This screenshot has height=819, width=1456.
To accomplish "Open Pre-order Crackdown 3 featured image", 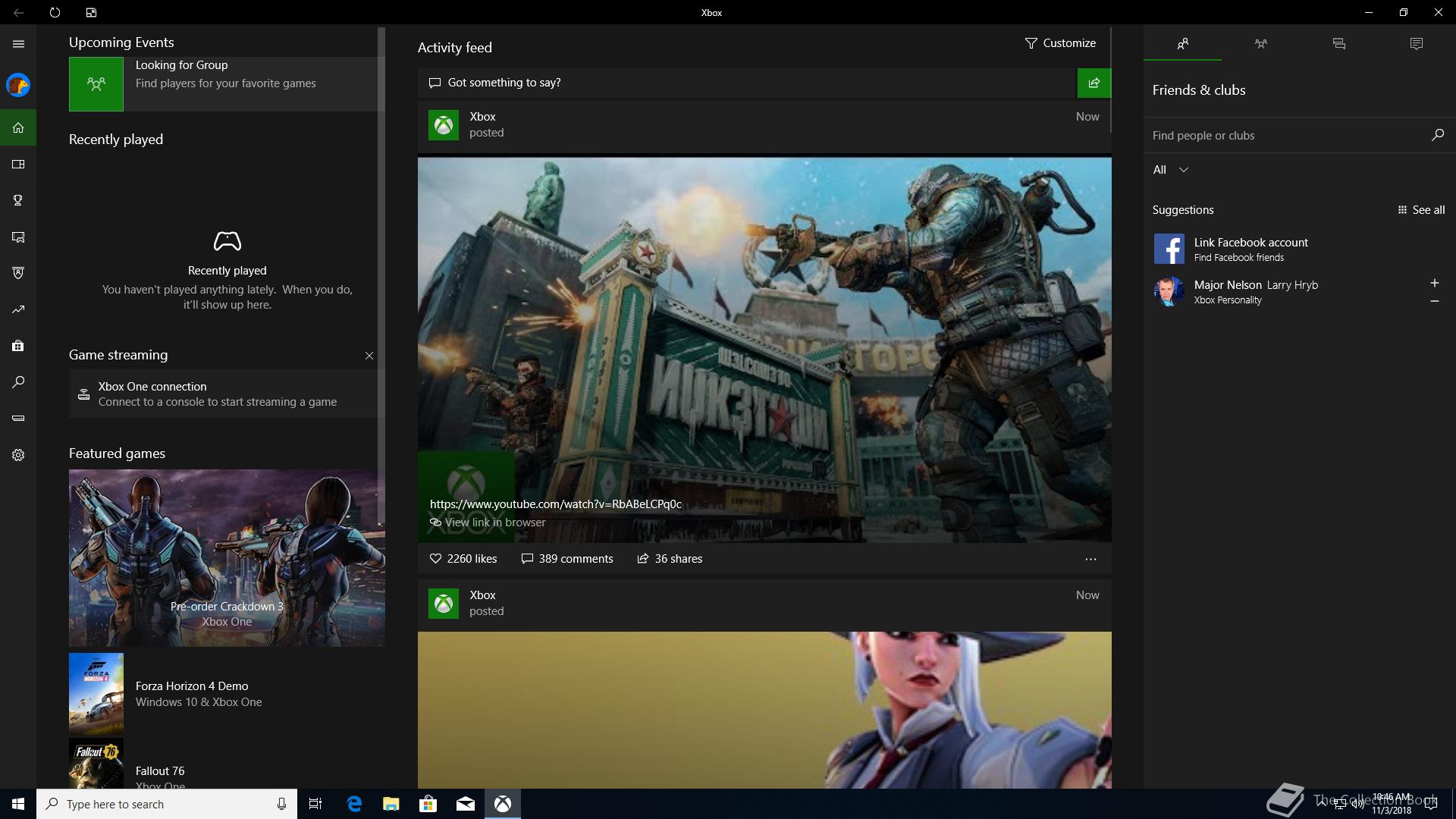I will pyautogui.click(x=227, y=558).
